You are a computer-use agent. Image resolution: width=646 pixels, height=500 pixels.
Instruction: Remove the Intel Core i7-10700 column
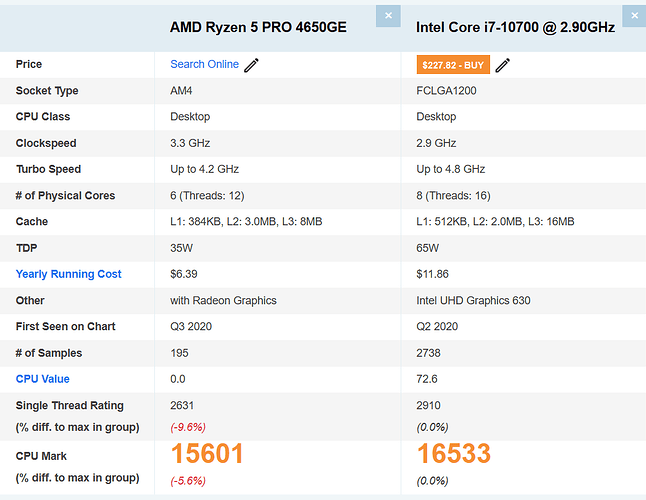coord(634,16)
